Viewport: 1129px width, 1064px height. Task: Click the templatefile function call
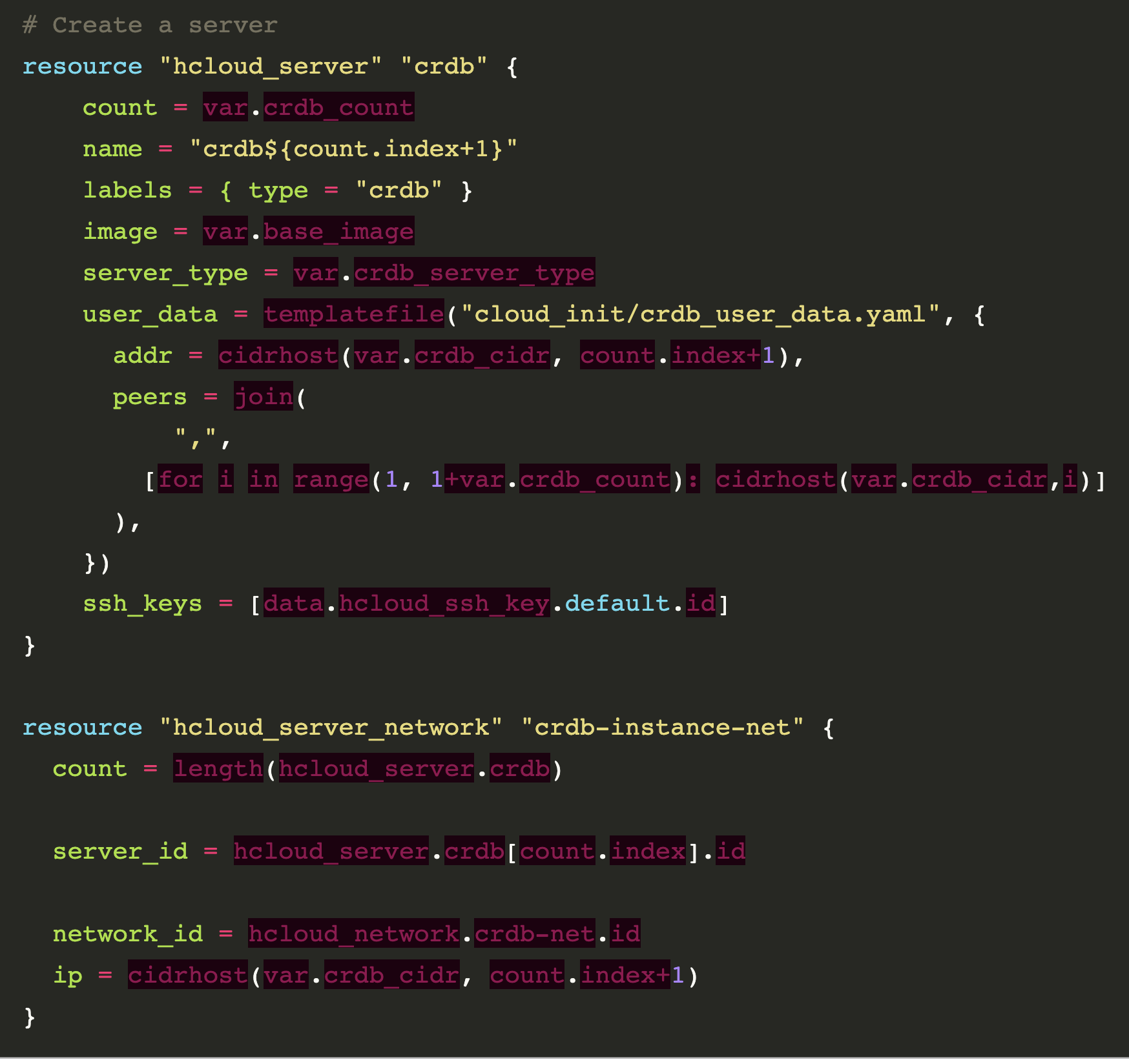click(x=353, y=314)
